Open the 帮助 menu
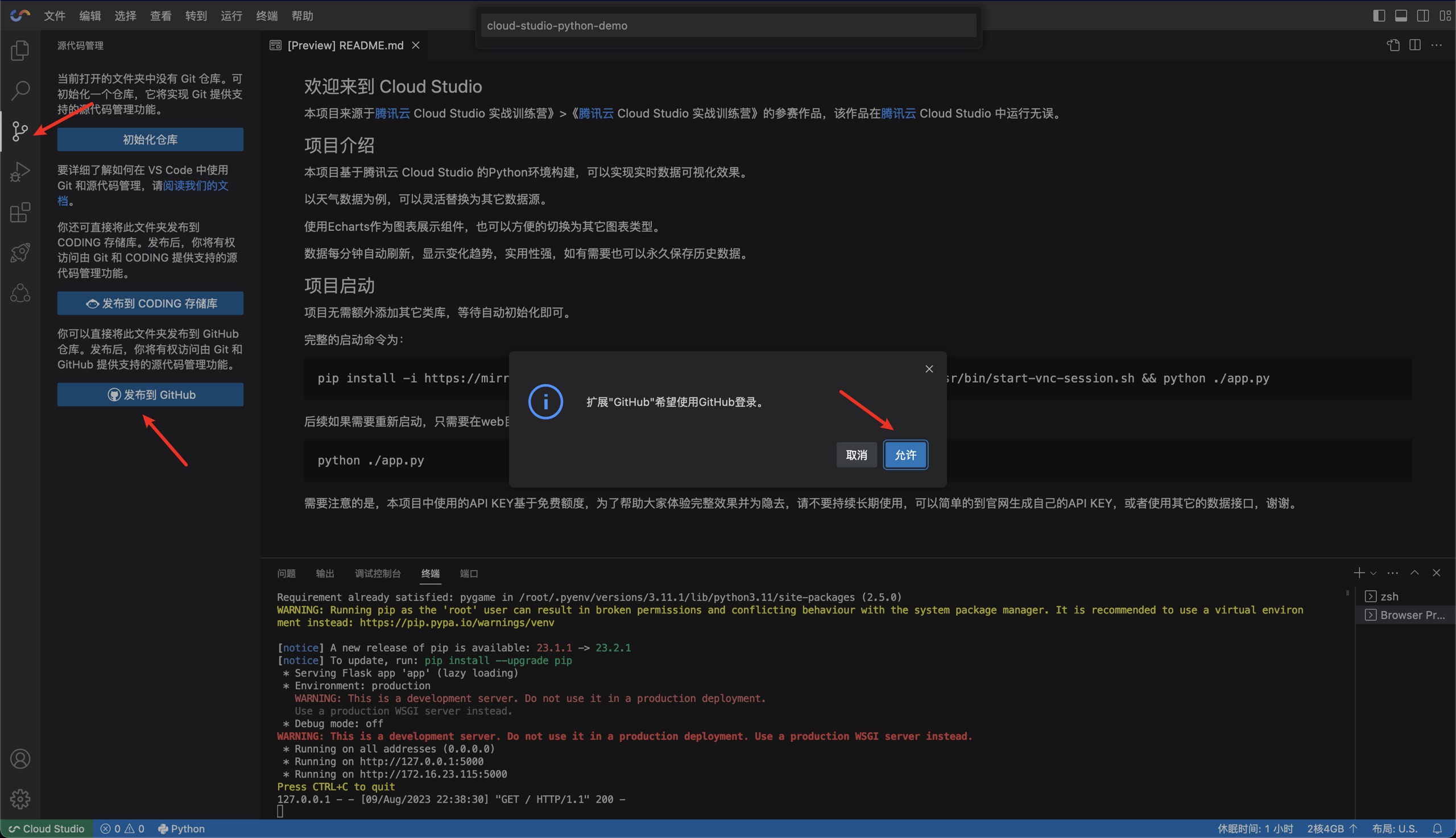The width and height of the screenshot is (1456, 838). click(302, 15)
